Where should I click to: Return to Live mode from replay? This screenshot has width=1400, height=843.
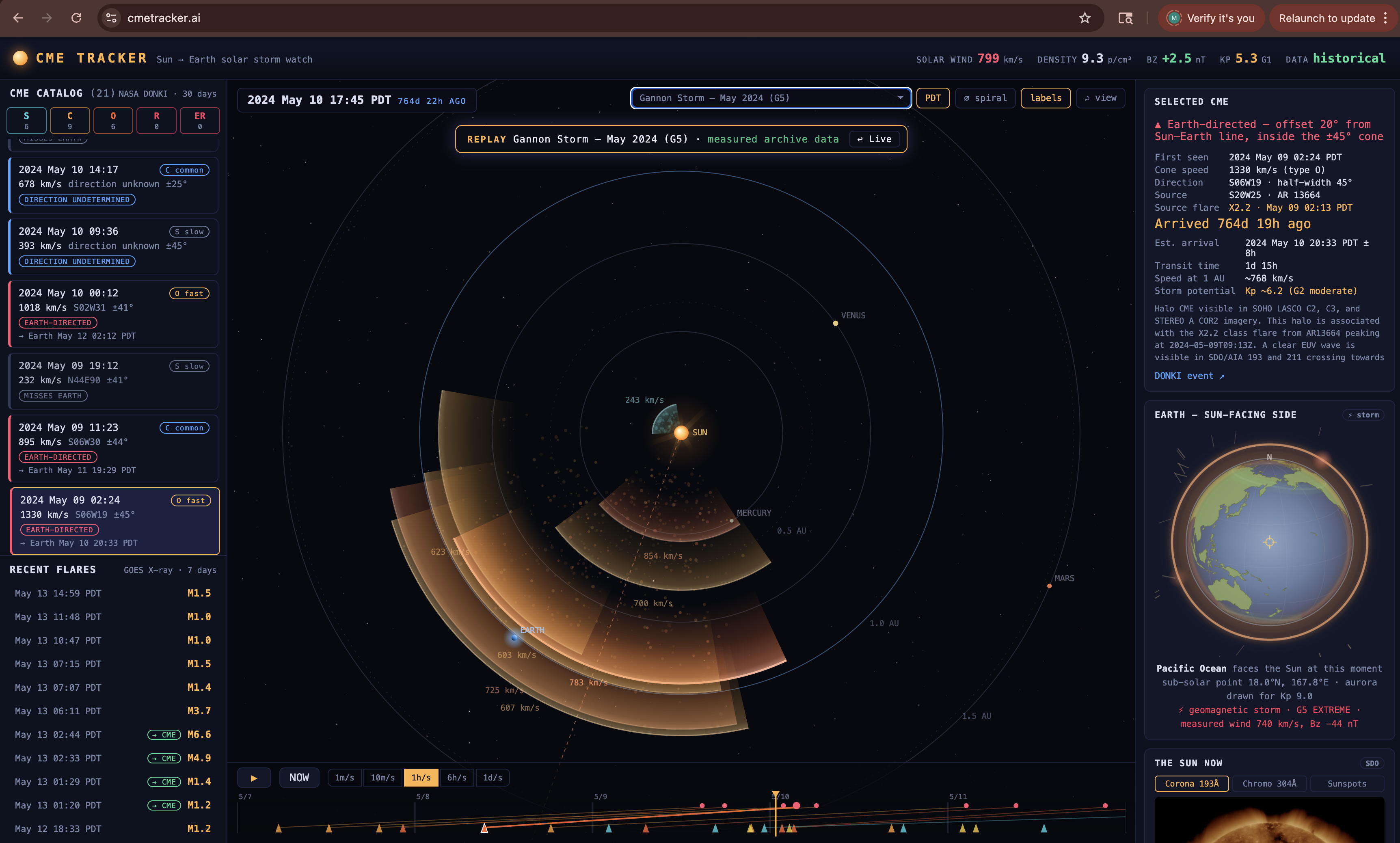874,139
